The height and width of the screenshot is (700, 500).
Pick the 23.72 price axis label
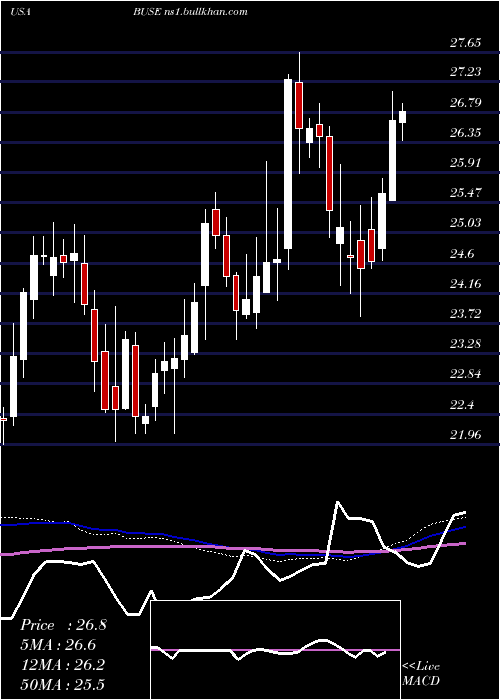pyautogui.click(x=466, y=314)
